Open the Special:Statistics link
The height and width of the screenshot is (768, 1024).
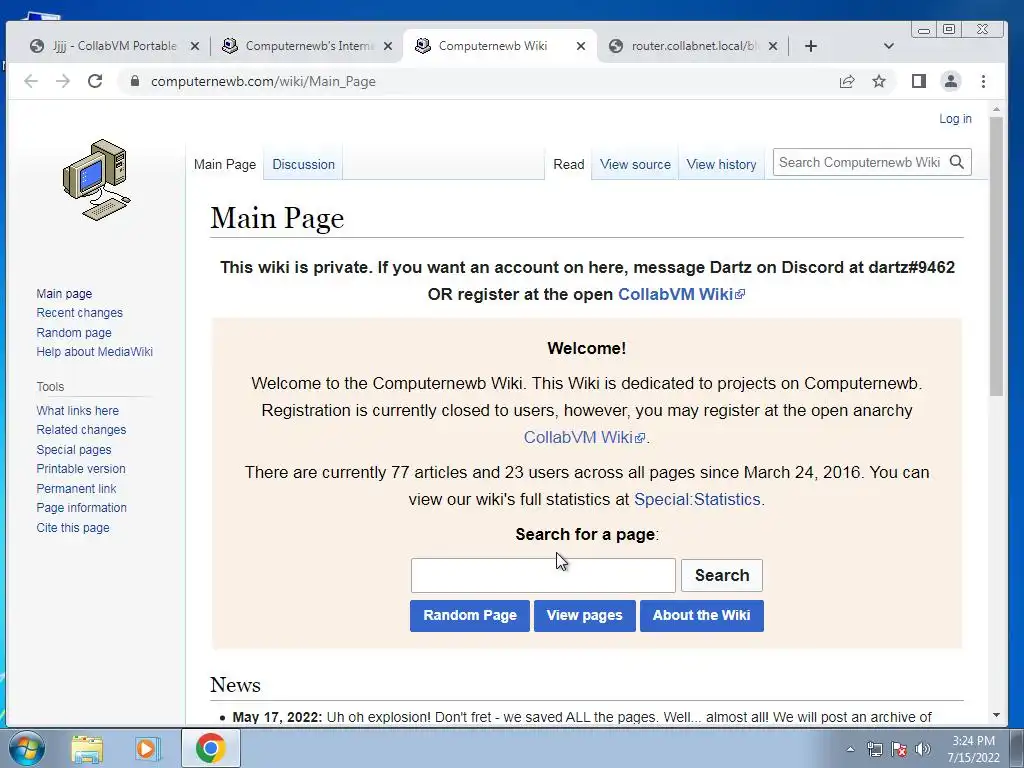697,500
